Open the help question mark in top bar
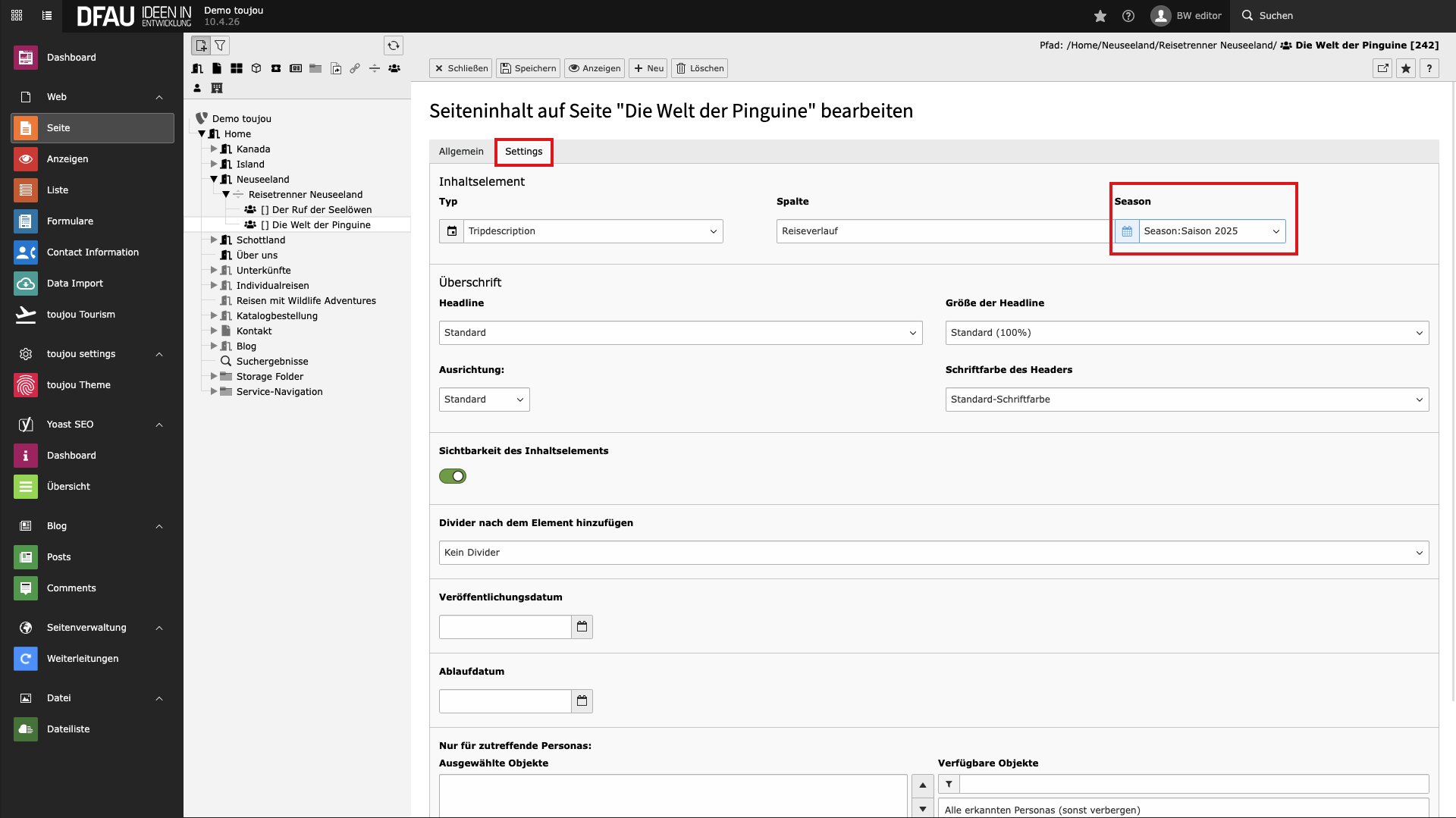1456x818 pixels. 1128,16
